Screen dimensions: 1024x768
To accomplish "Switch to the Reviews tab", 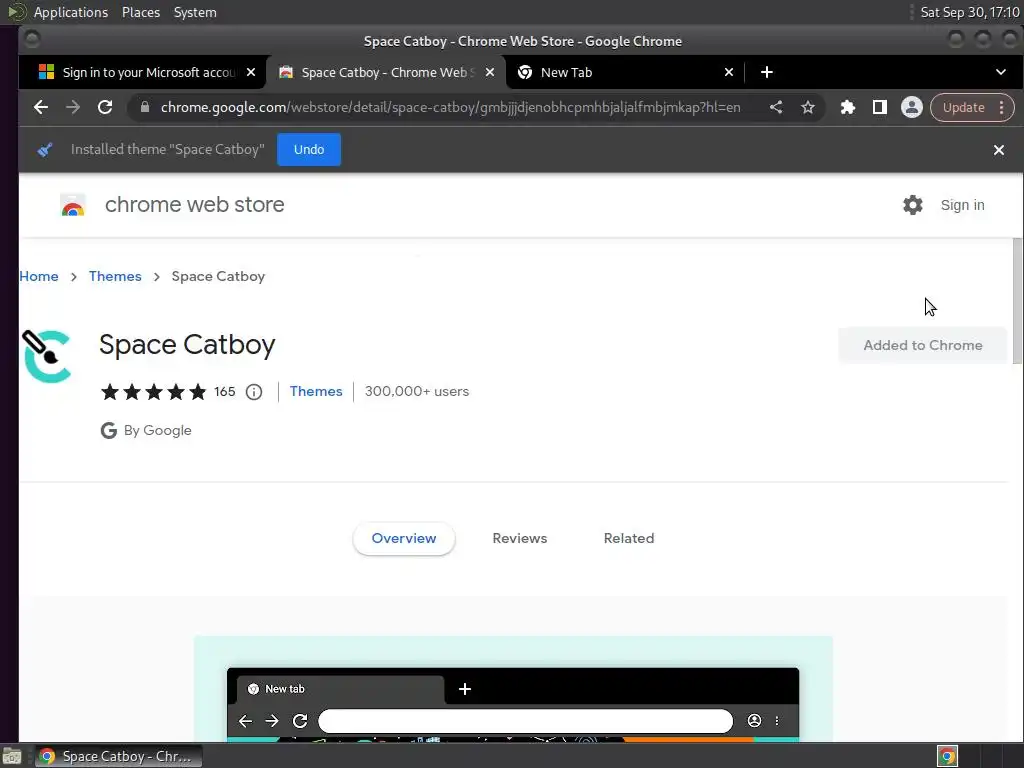I will (520, 539).
